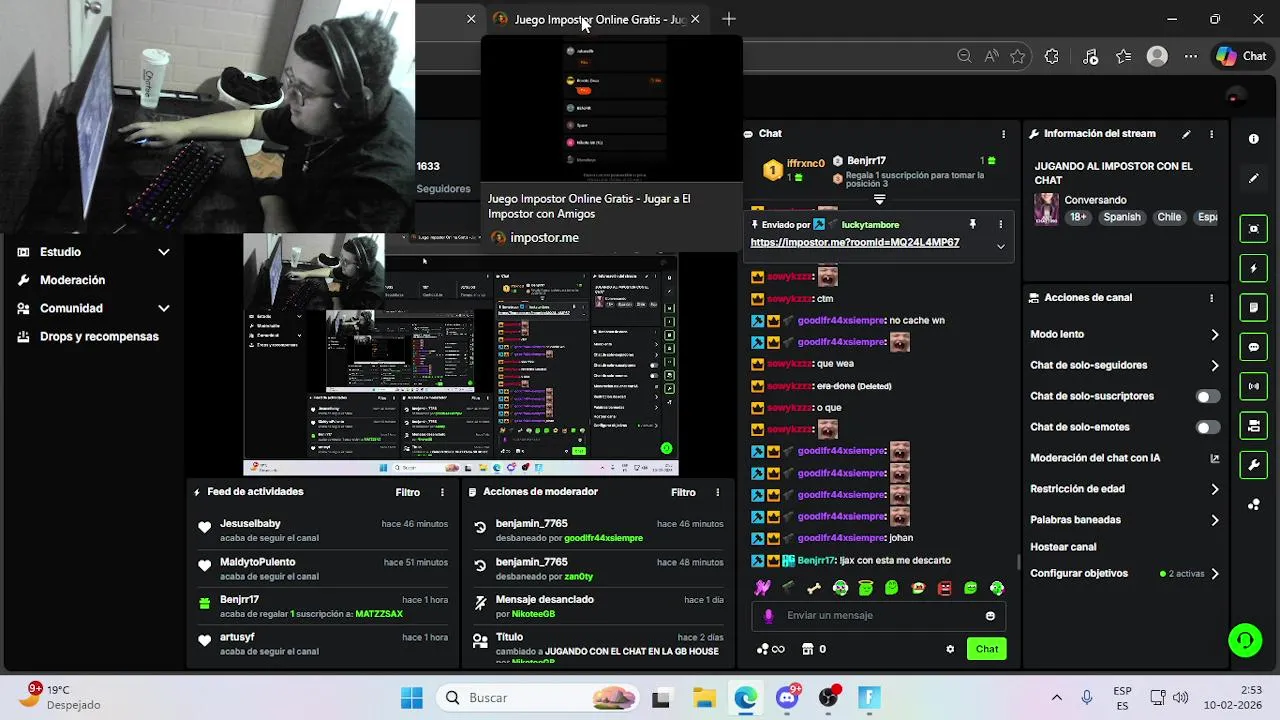Unpin the pinned message by luckytambore

972,225
